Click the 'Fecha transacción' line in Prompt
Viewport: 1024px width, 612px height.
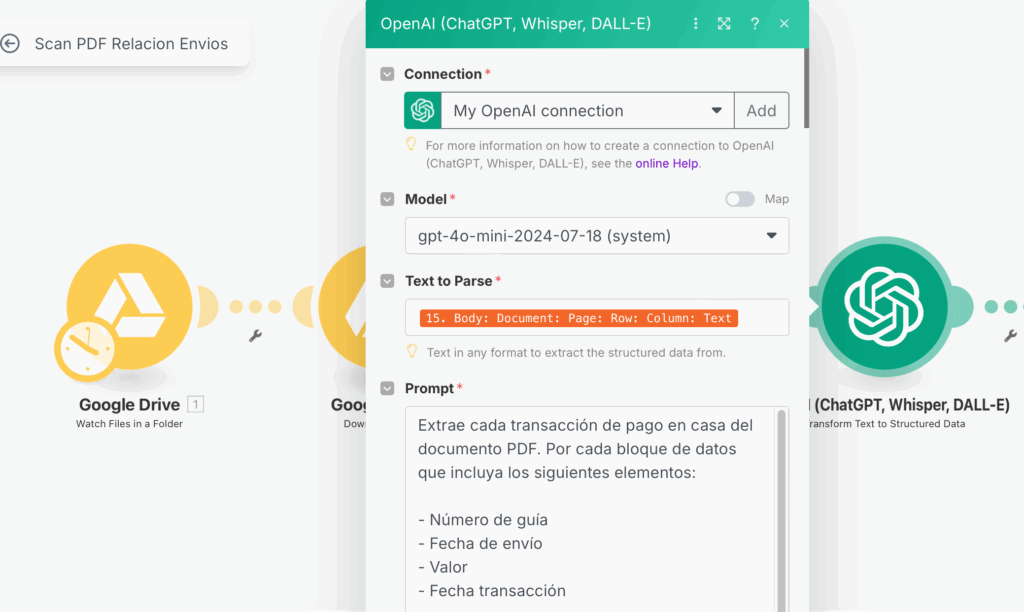point(492,590)
